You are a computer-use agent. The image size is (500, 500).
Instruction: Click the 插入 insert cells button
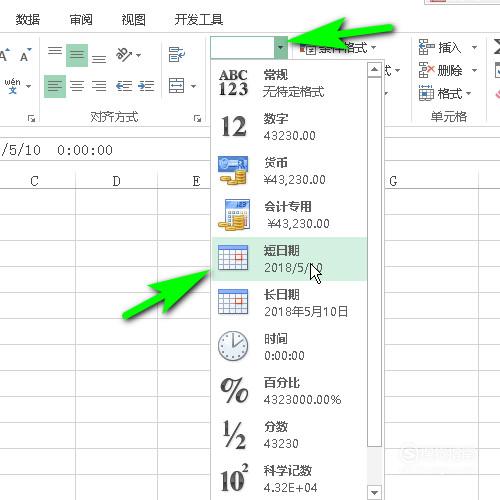click(441, 47)
